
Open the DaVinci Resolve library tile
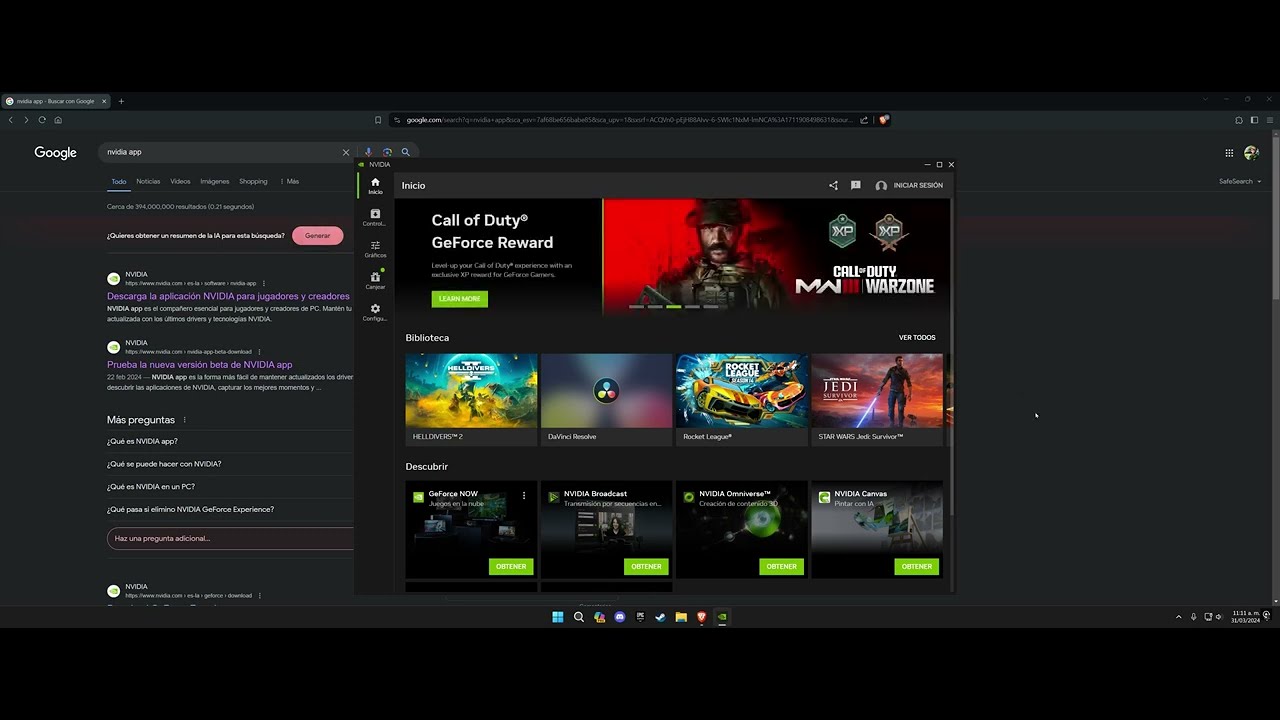coord(606,399)
